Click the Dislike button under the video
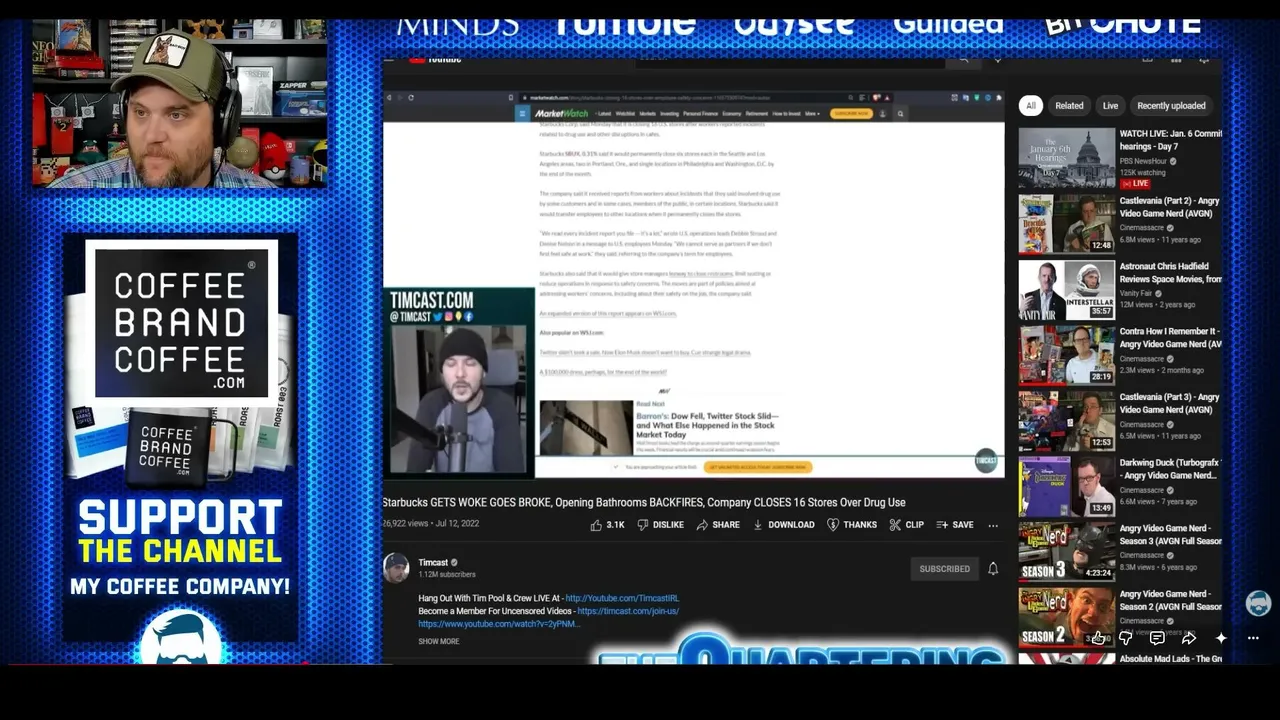The width and height of the screenshot is (1280, 720). pos(660,525)
